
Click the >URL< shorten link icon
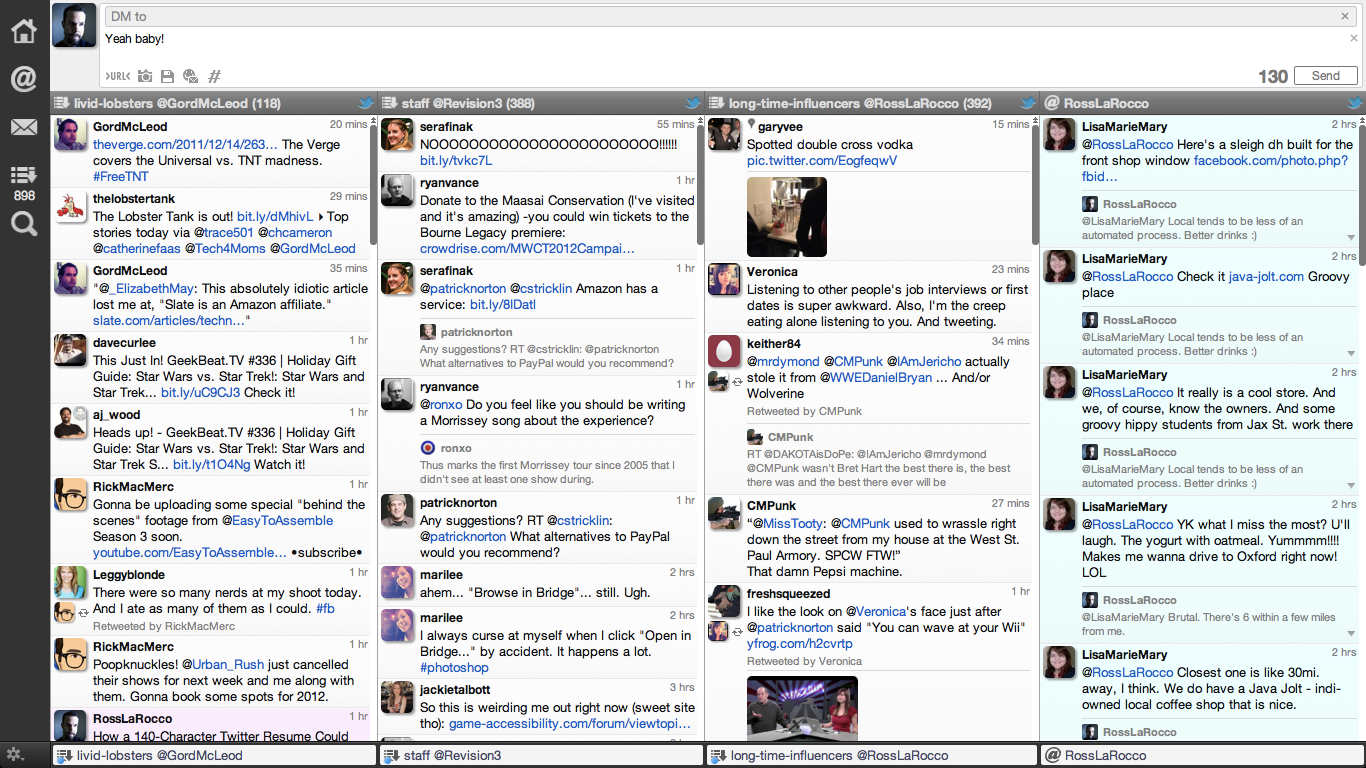[118, 76]
